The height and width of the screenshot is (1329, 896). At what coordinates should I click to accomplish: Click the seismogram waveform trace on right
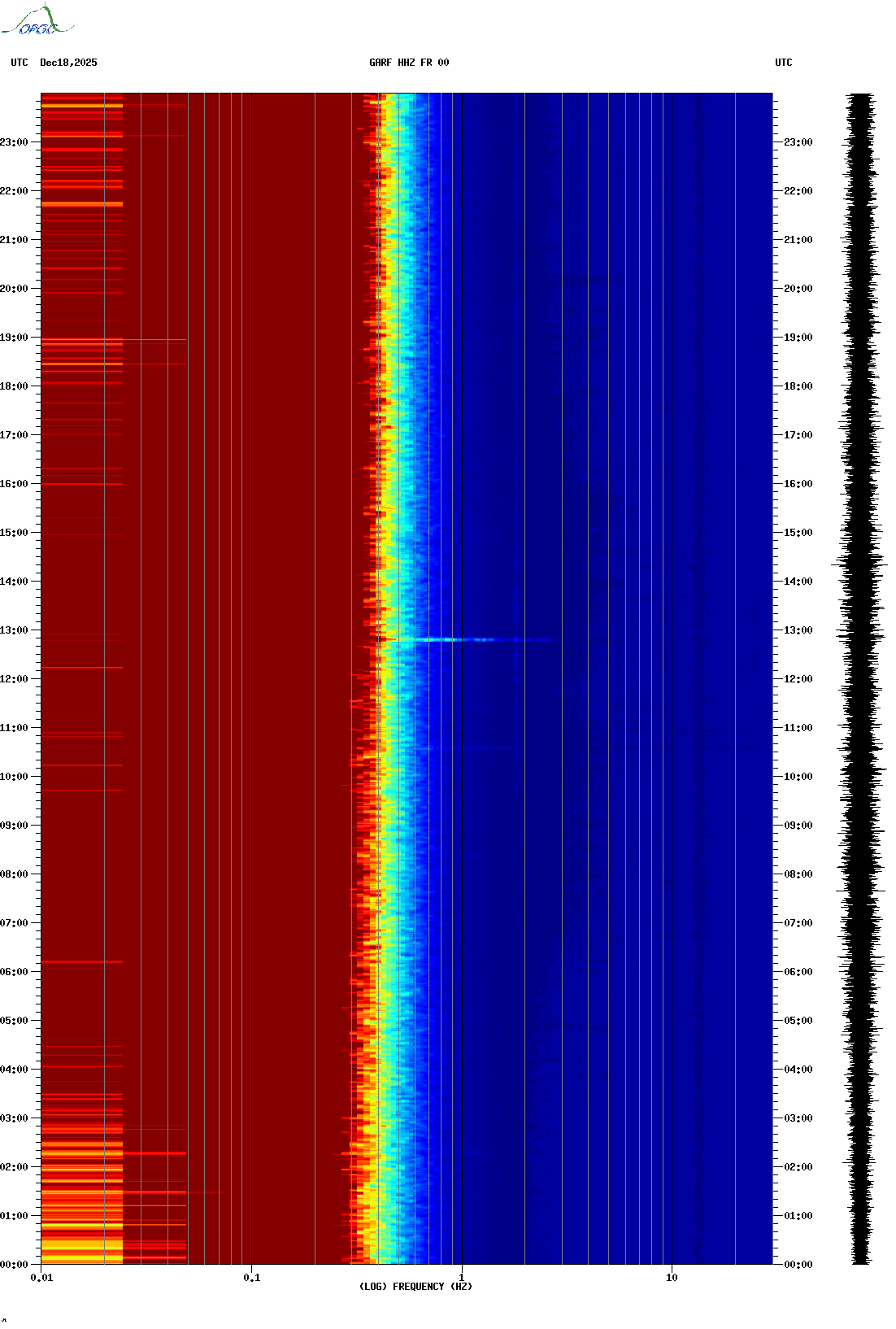(x=860, y=678)
